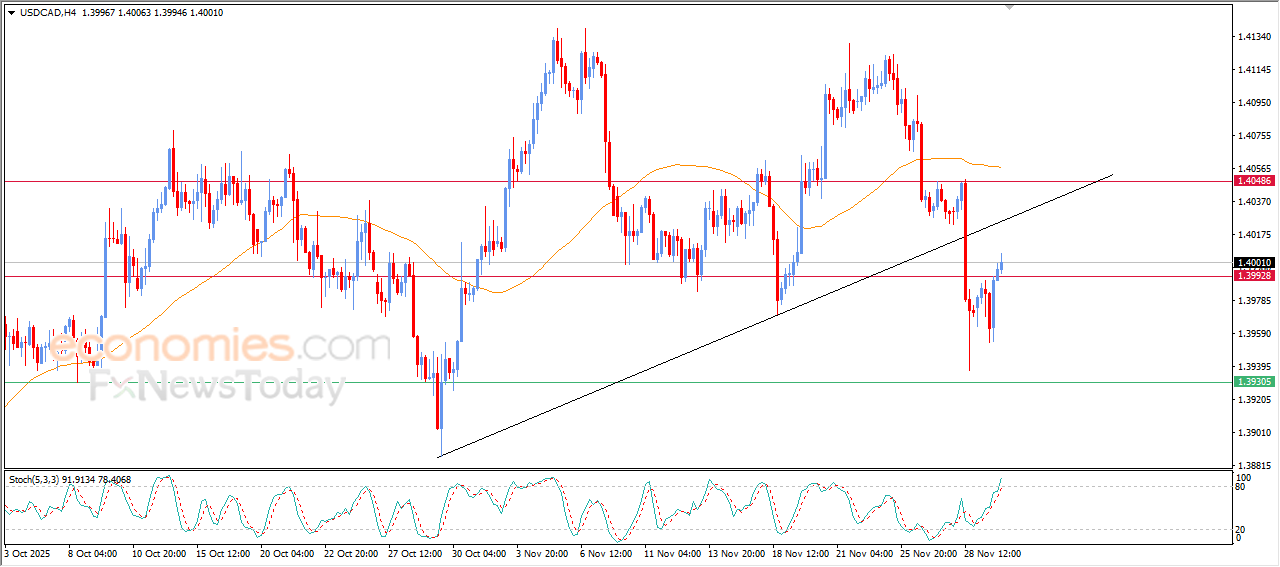Click the 10 Oct 20:00 time label
Image resolution: width=1280 pixels, height=567 pixels.
(x=157, y=553)
